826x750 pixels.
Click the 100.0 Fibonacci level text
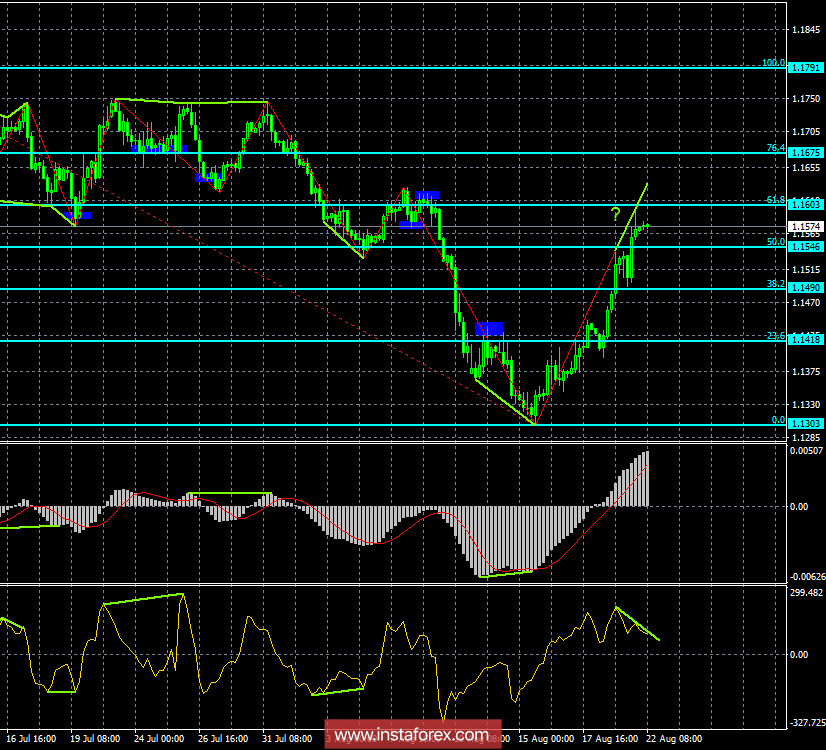[x=773, y=62]
